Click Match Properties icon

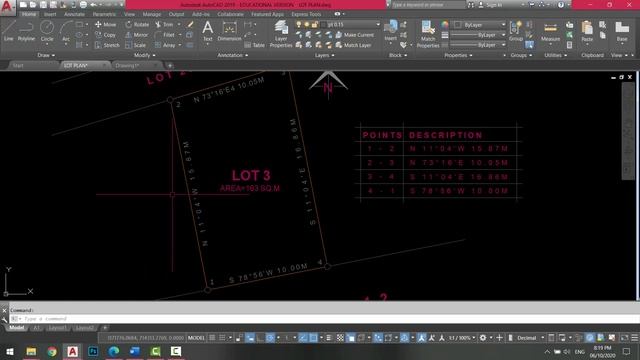coord(428,34)
